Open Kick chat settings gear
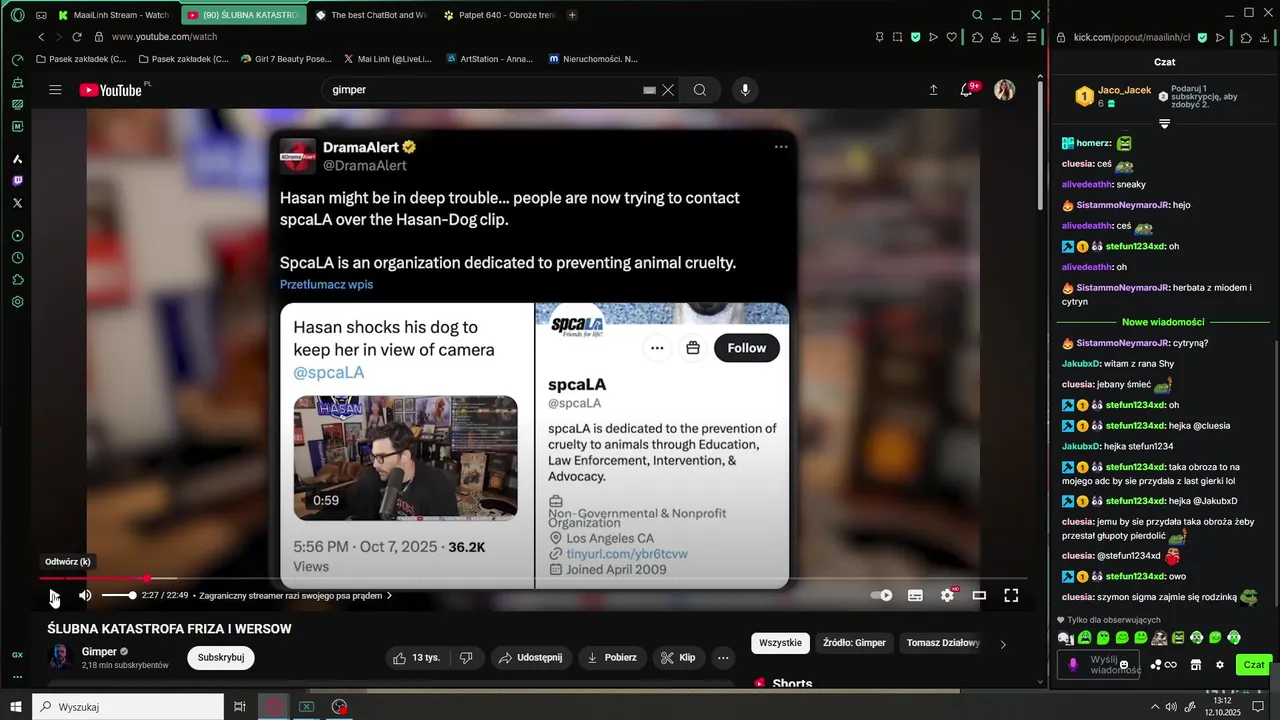 (x=1219, y=665)
